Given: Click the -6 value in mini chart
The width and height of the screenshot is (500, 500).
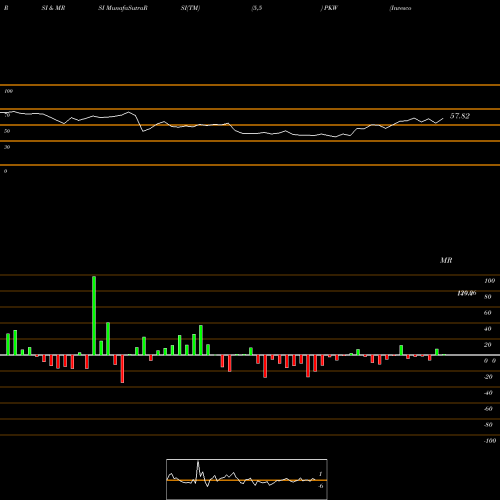Looking at the screenshot, I should pyautogui.click(x=320, y=486).
